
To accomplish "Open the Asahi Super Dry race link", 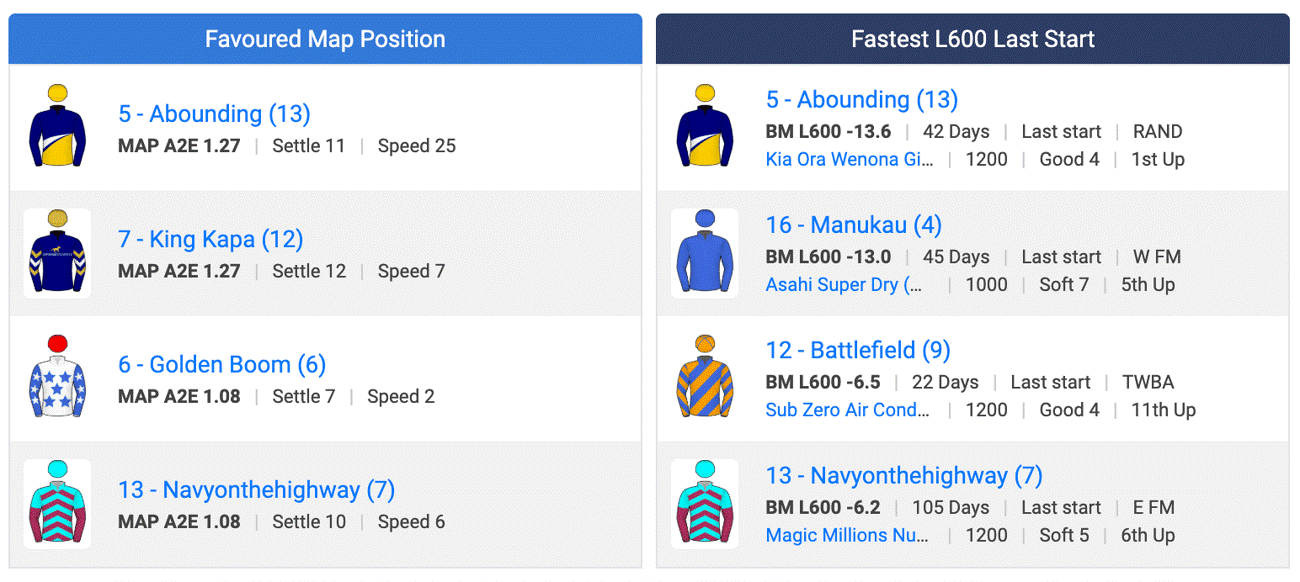I will [x=844, y=285].
